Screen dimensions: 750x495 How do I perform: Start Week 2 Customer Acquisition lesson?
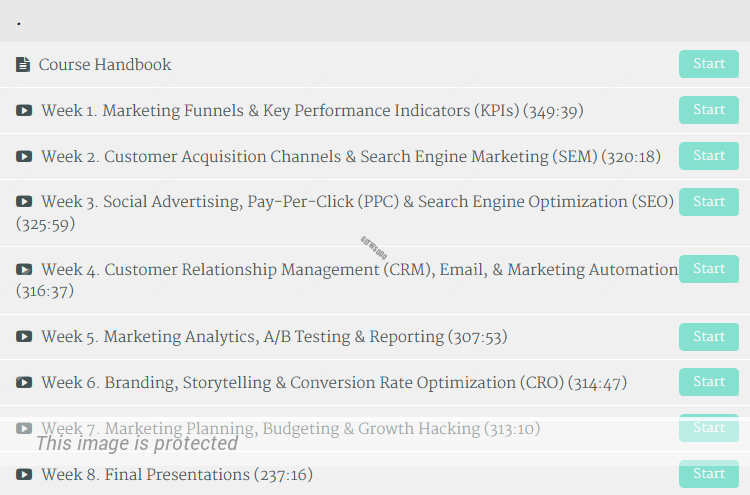pyautogui.click(x=708, y=156)
